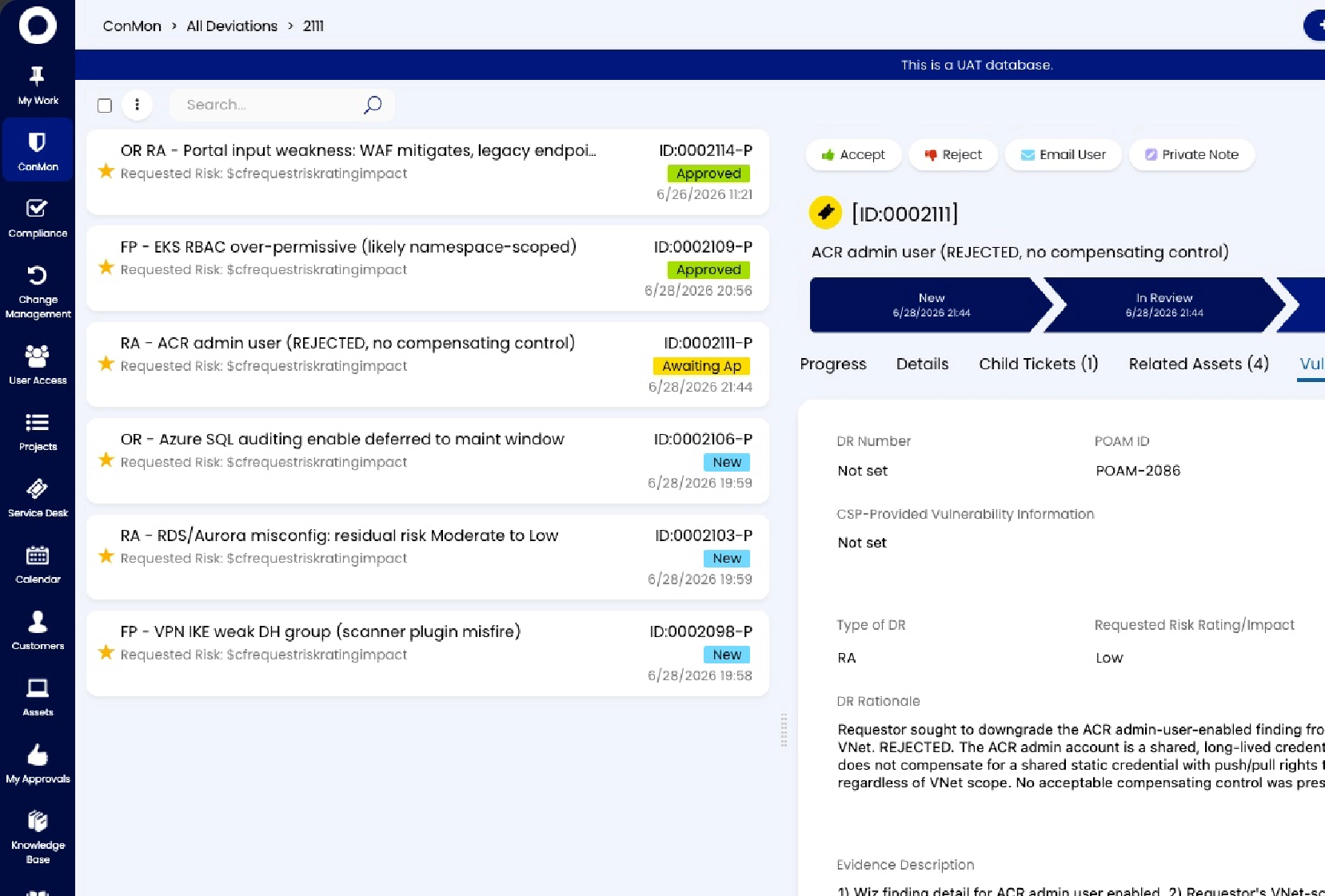Check the select-all checkbox above the list

pyautogui.click(x=104, y=106)
